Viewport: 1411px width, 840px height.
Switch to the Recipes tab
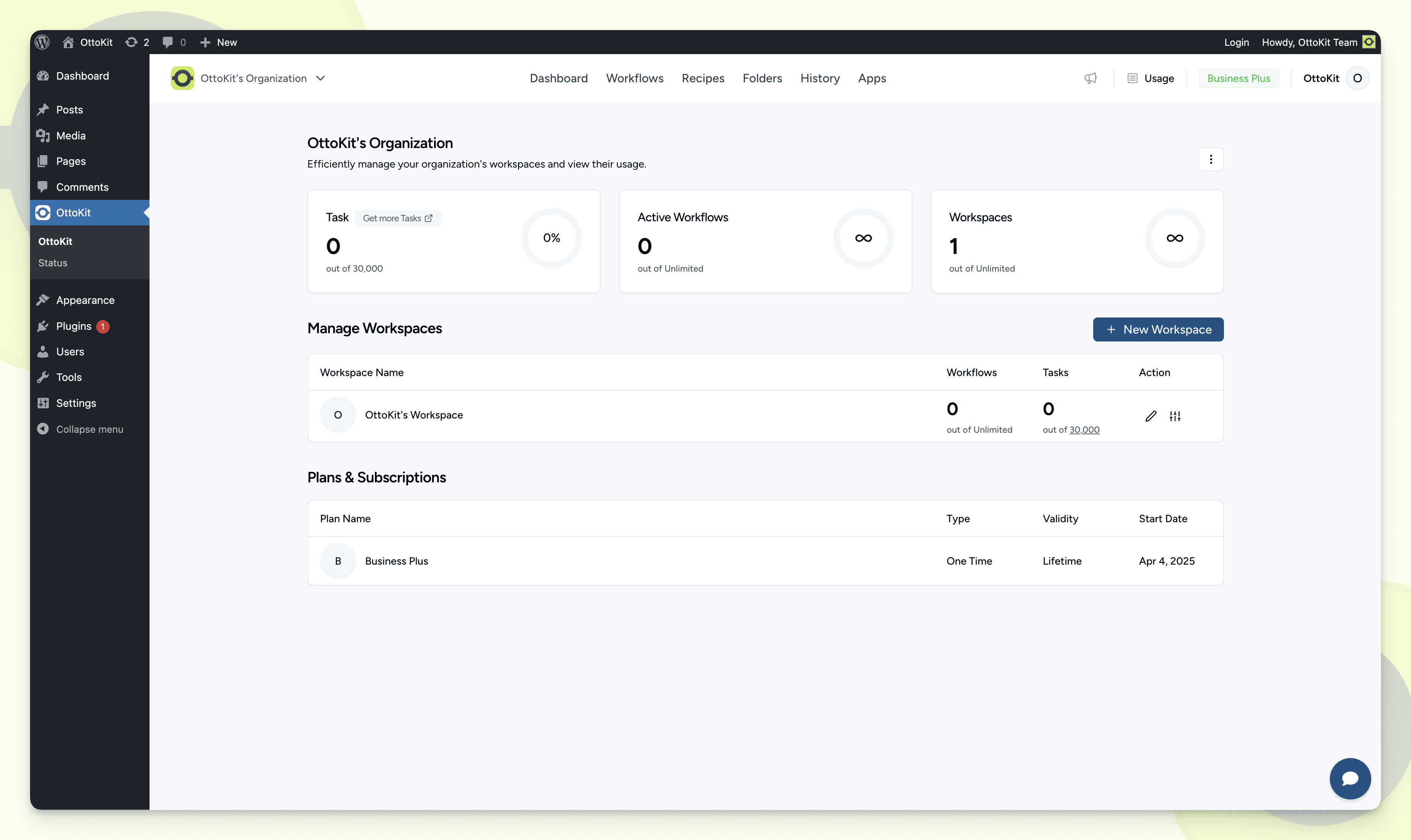coord(703,78)
